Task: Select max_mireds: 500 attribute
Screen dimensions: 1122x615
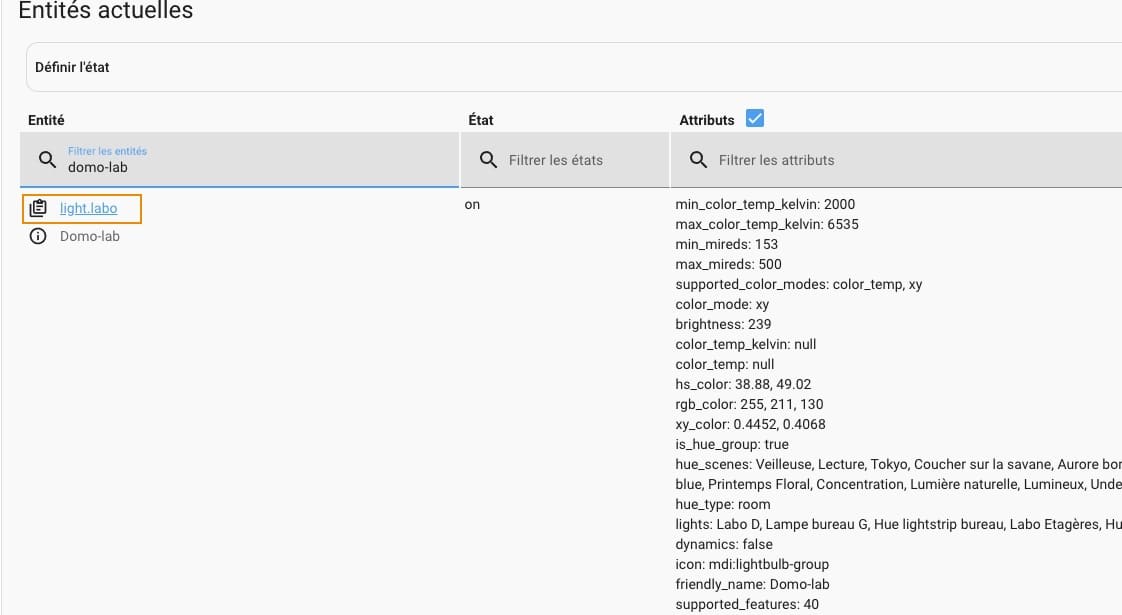Action: (x=728, y=265)
